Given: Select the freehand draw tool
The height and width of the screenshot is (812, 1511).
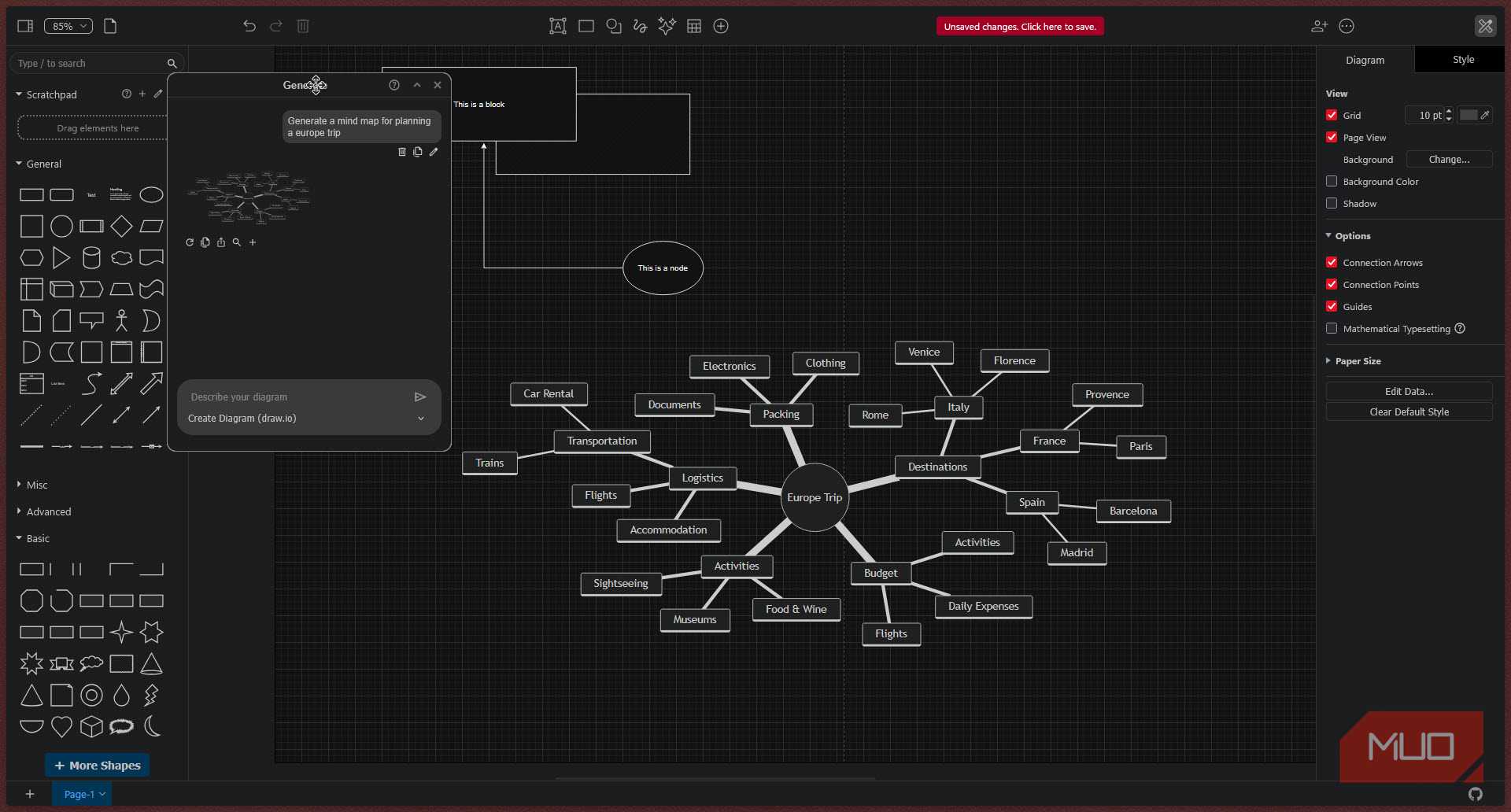Looking at the screenshot, I should tap(641, 26).
